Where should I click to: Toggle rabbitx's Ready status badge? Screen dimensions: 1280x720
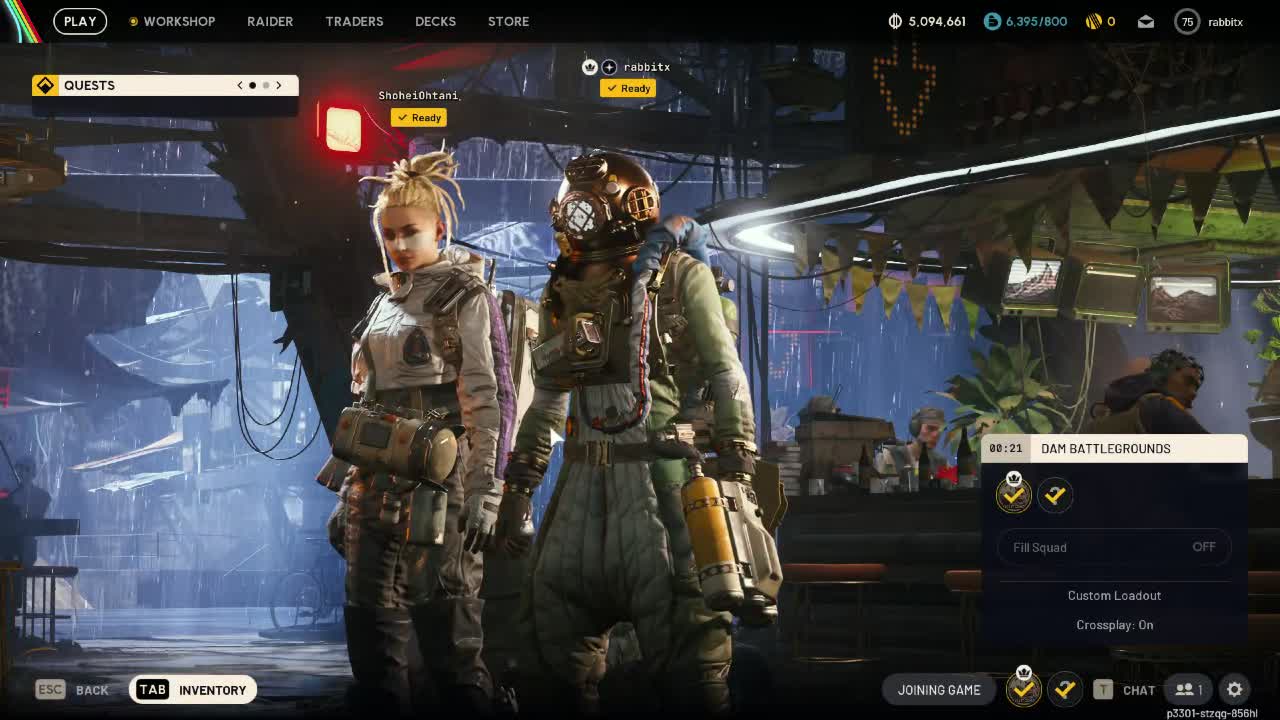click(x=628, y=88)
